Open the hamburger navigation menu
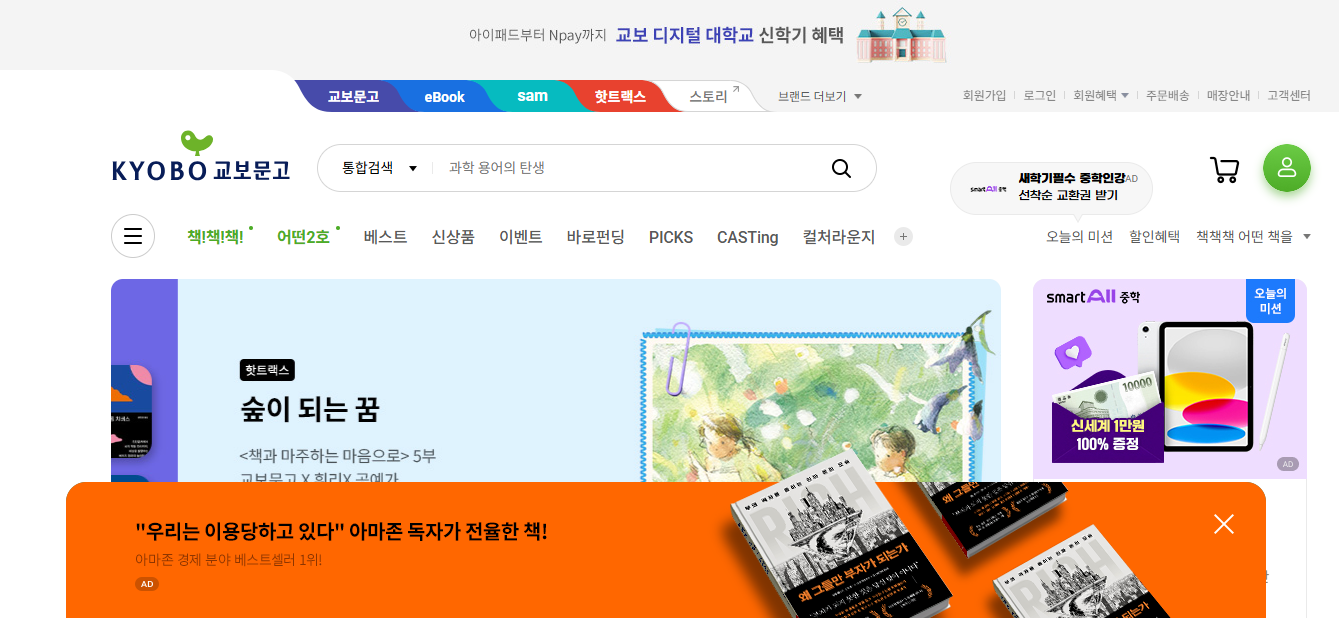Screen dimensions: 1339x618 (133, 236)
